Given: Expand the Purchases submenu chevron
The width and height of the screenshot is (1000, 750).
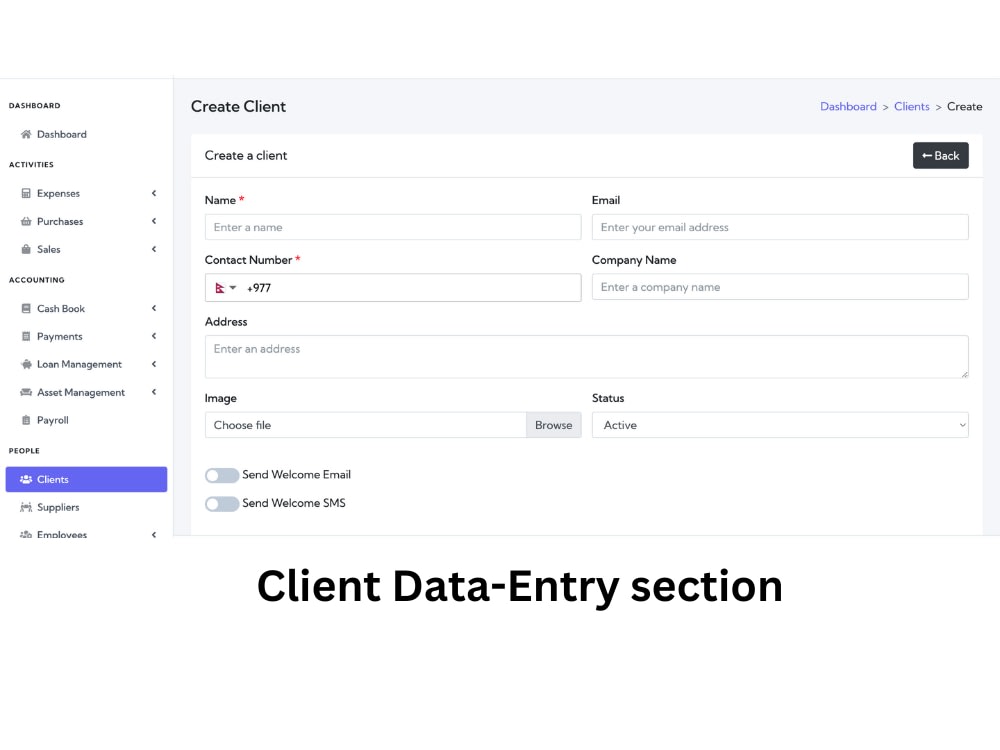Looking at the screenshot, I should tap(154, 221).
